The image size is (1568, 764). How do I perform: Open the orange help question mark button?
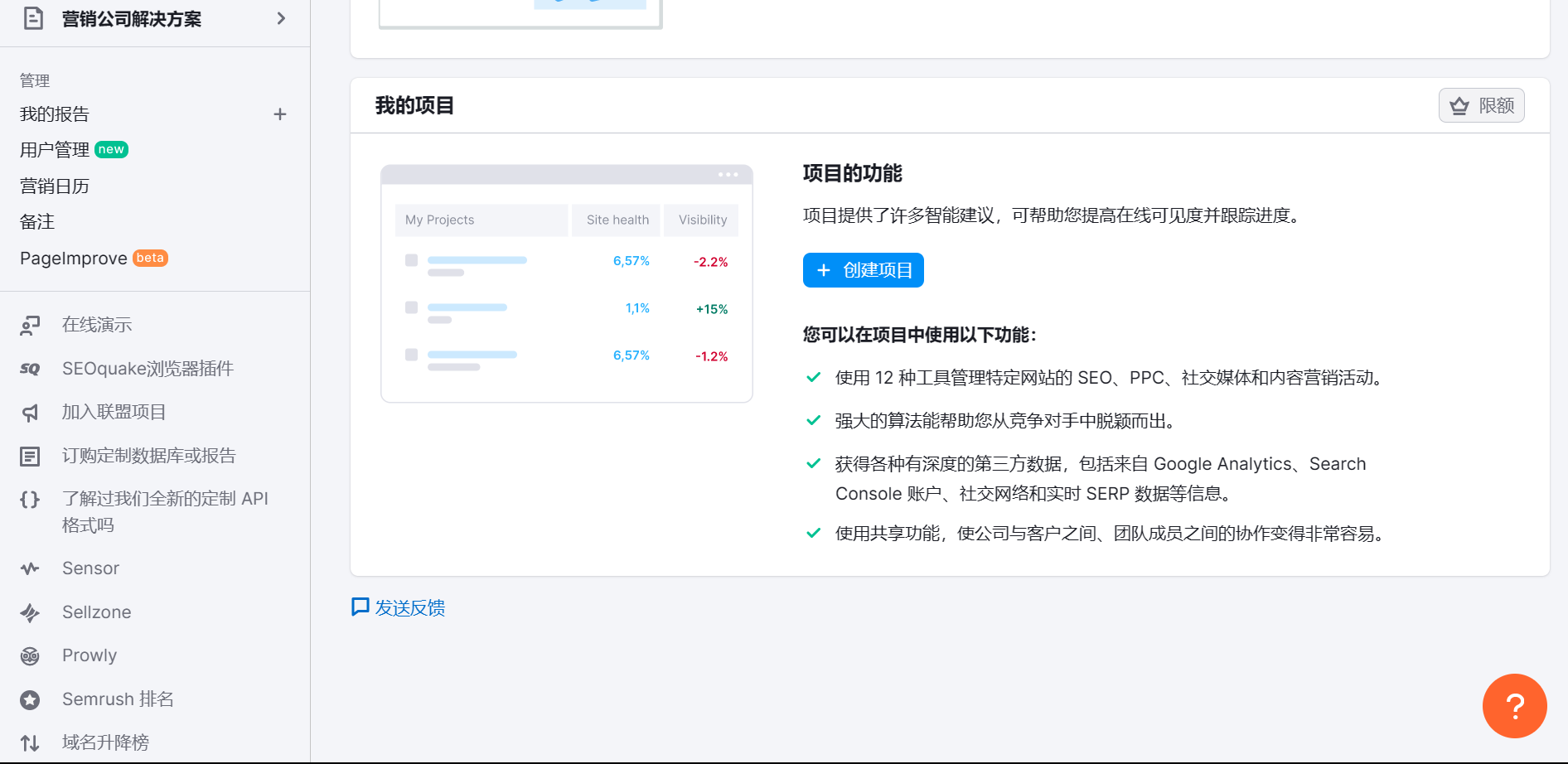(1514, 706)
